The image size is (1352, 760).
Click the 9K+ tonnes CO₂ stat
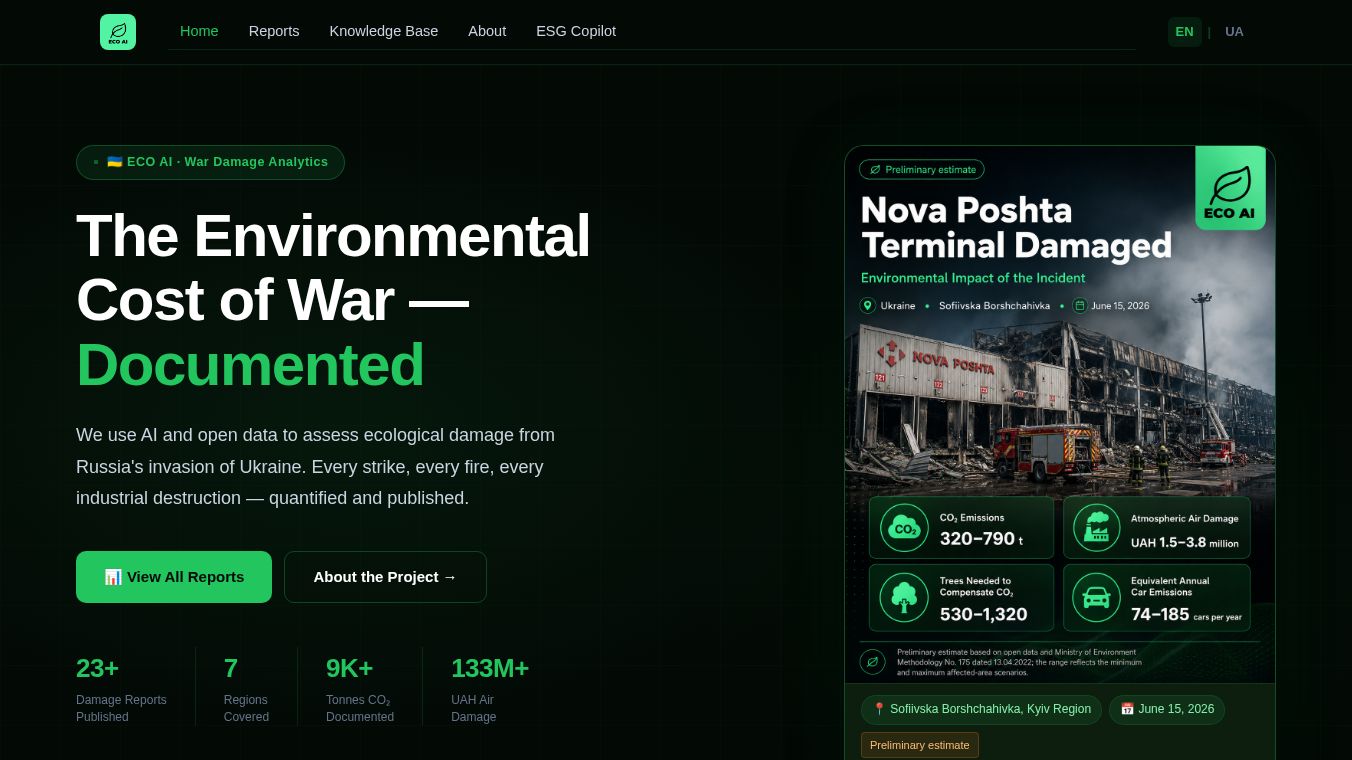pos(360,688)
